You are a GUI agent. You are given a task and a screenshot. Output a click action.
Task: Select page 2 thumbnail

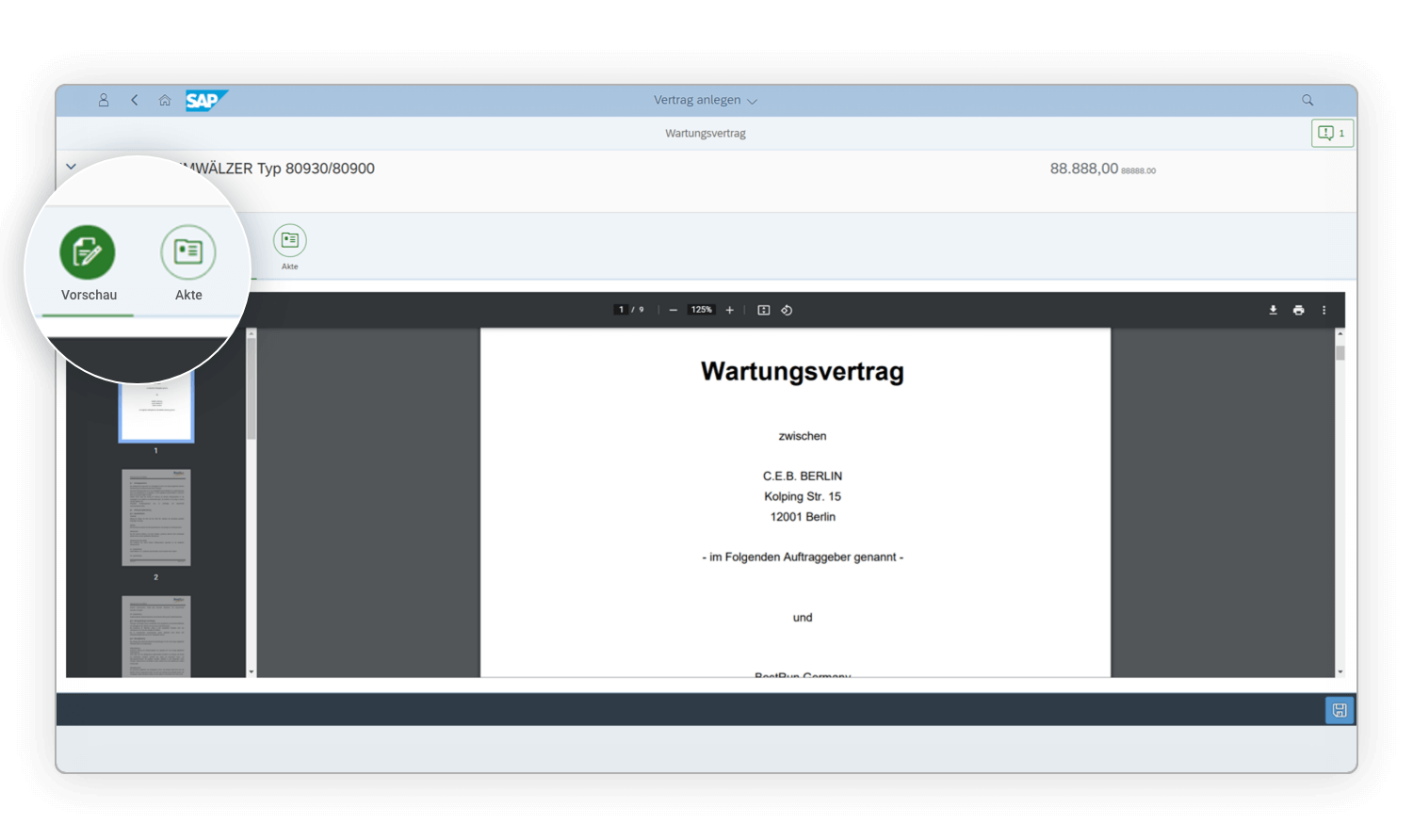[156, 517]
